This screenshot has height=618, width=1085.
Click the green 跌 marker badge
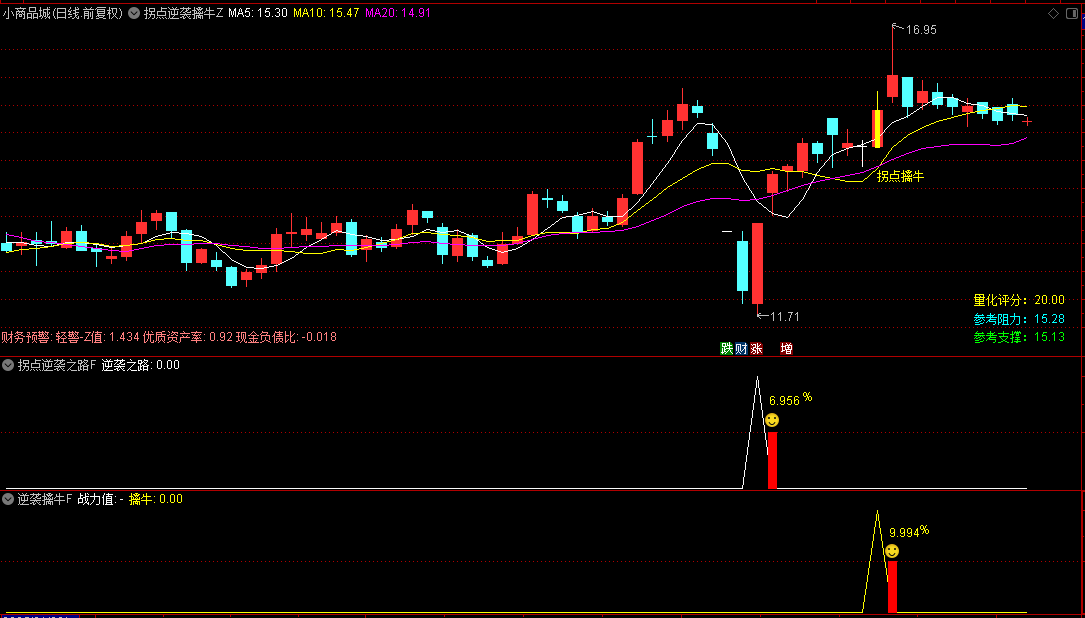(727, 349)
